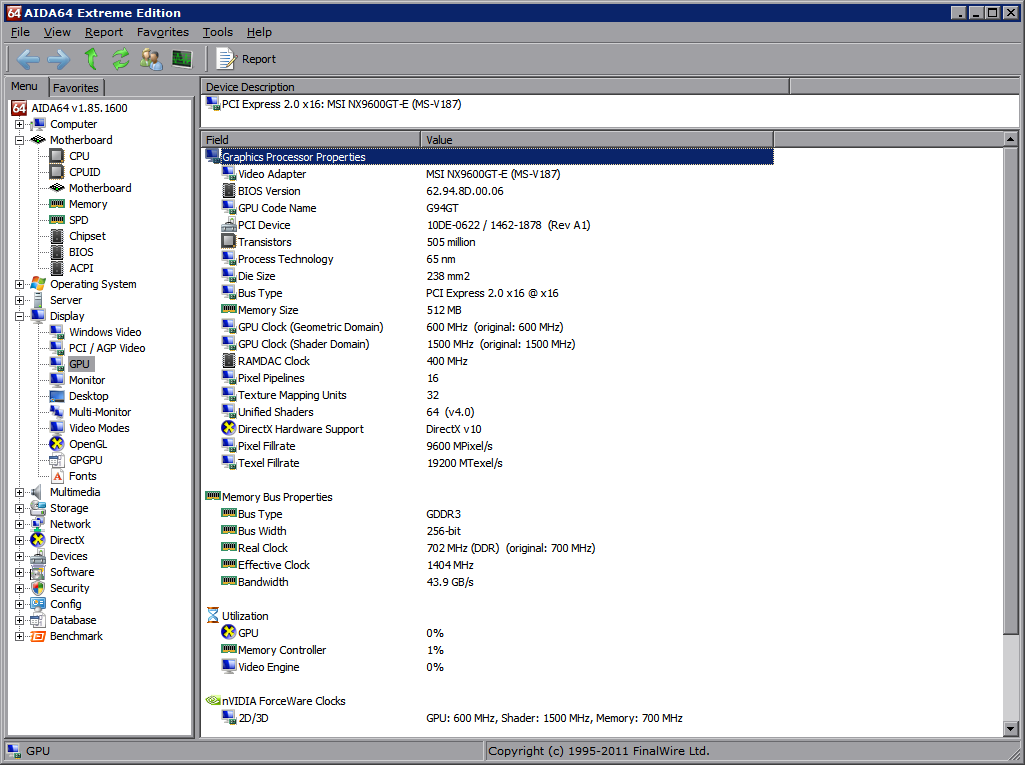Screen dimensions: 1025x765
Task: Collapse the Display tree node
Action: [x=20, y=316]
